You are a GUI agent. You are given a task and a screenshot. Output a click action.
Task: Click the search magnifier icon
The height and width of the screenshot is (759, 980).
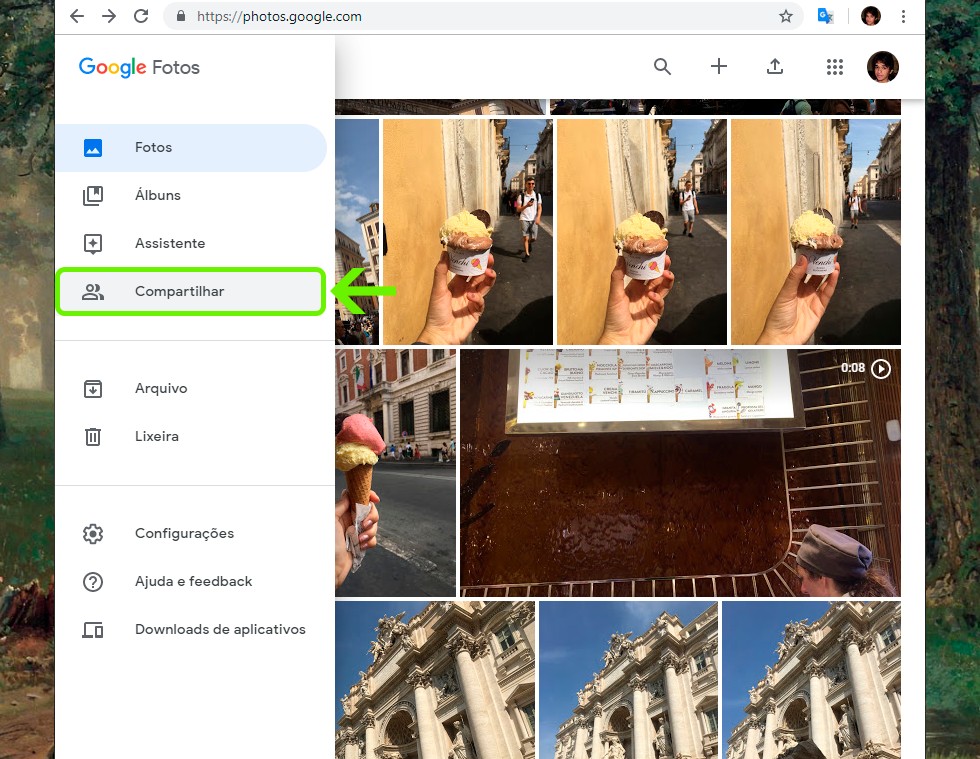tap(662, 67)
